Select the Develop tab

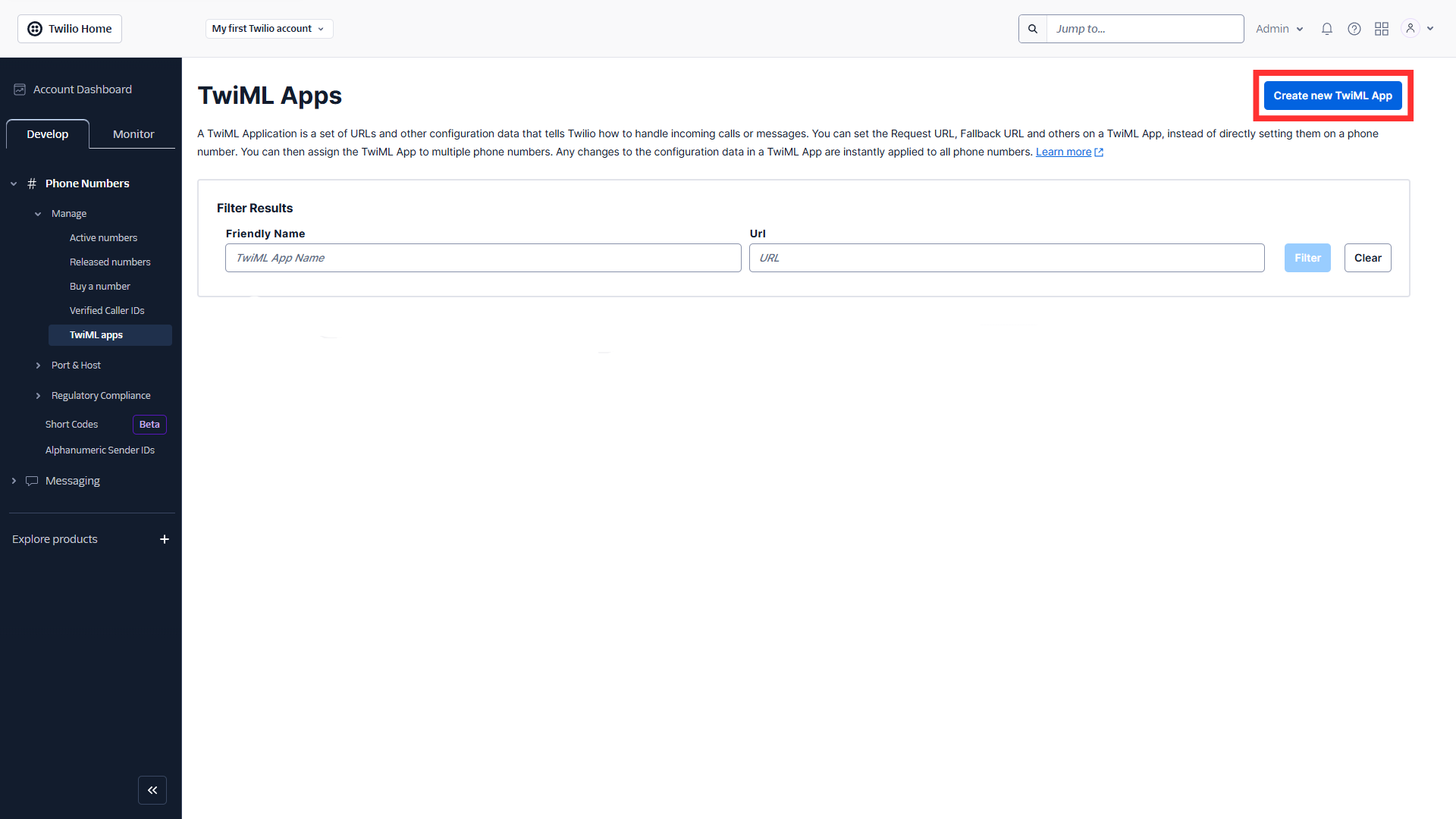coord(47,133)
